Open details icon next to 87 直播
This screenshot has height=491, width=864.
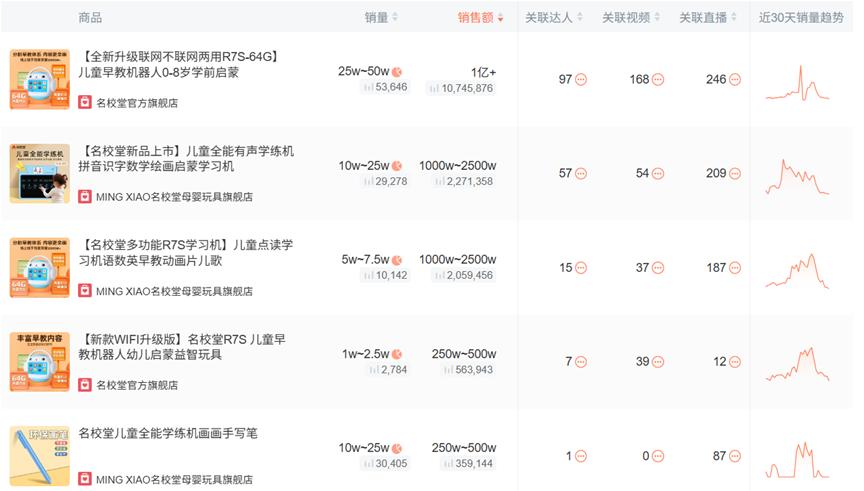coord(735,456)
